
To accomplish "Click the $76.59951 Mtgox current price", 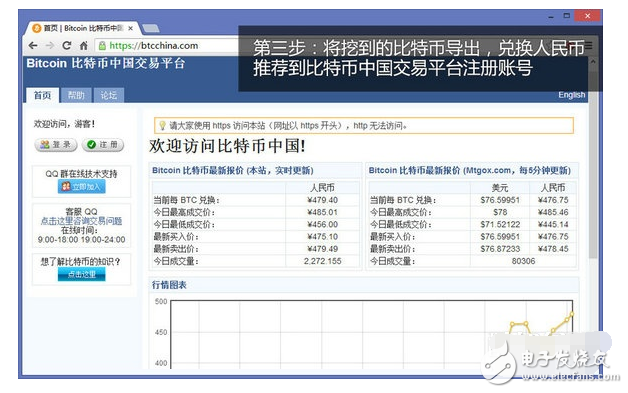I will pos(500,200).
